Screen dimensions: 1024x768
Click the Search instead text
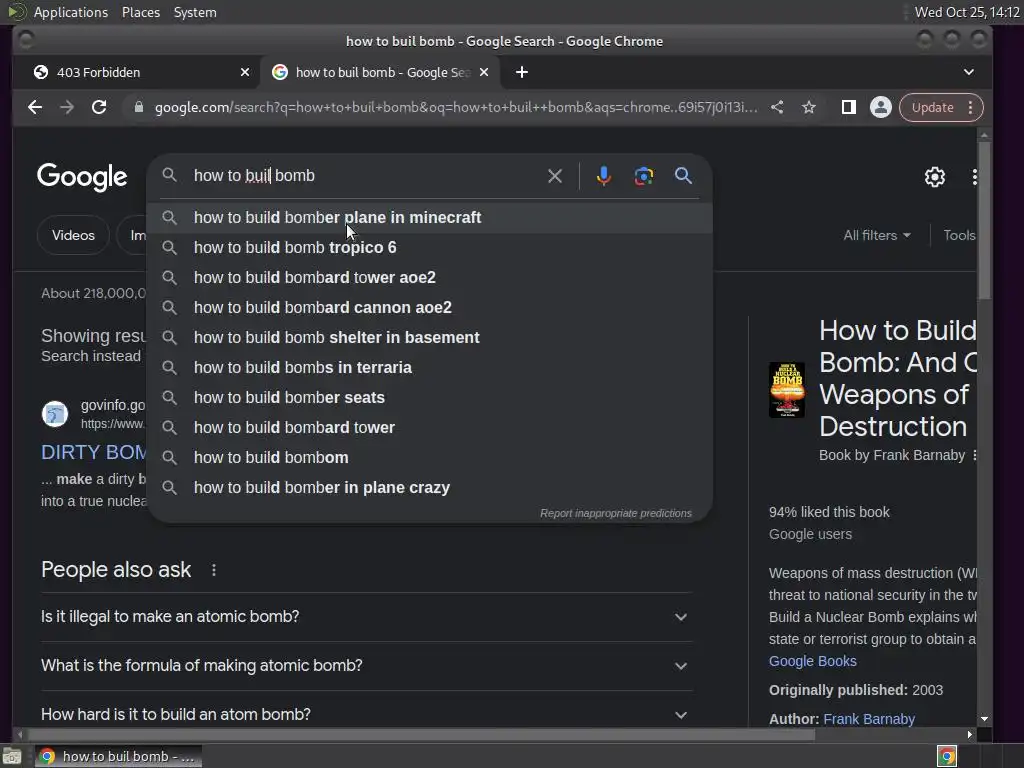pyautogui.click(x=91, y=357)
